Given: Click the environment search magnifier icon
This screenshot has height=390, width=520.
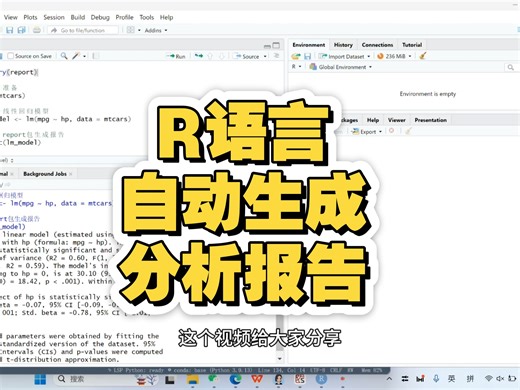Looking at the screenshot, I should tap(510, 67).
